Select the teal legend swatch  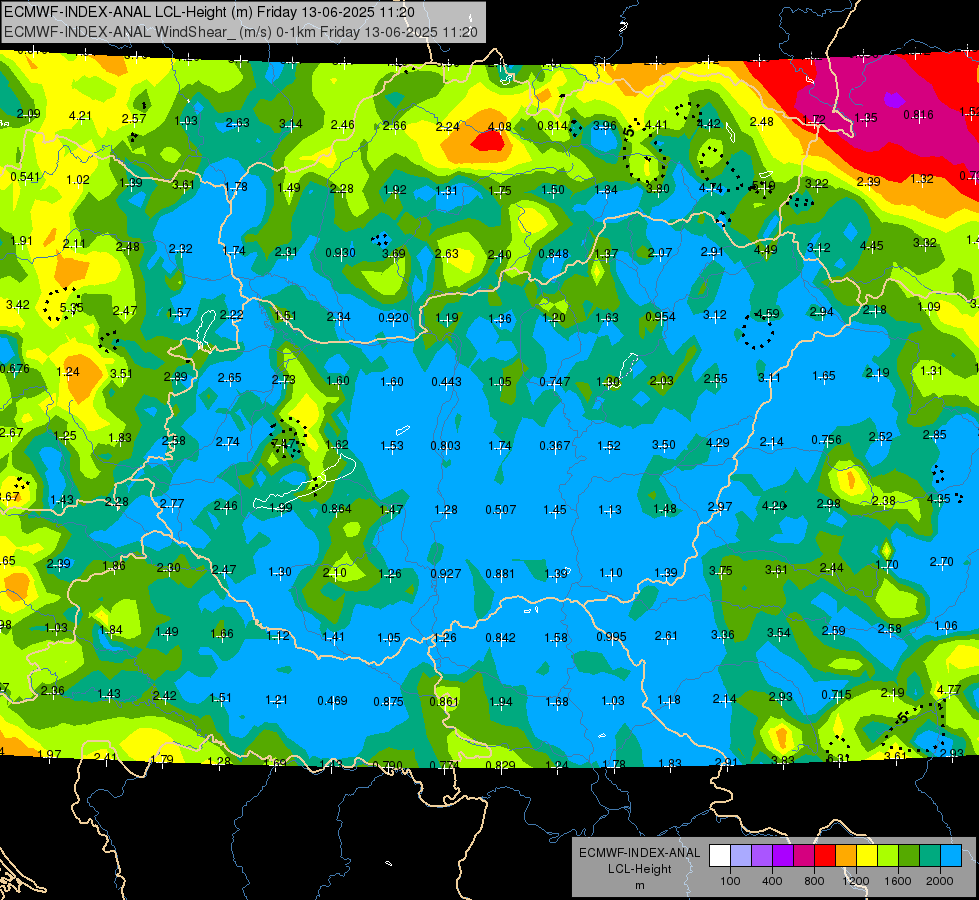point(930,855)
